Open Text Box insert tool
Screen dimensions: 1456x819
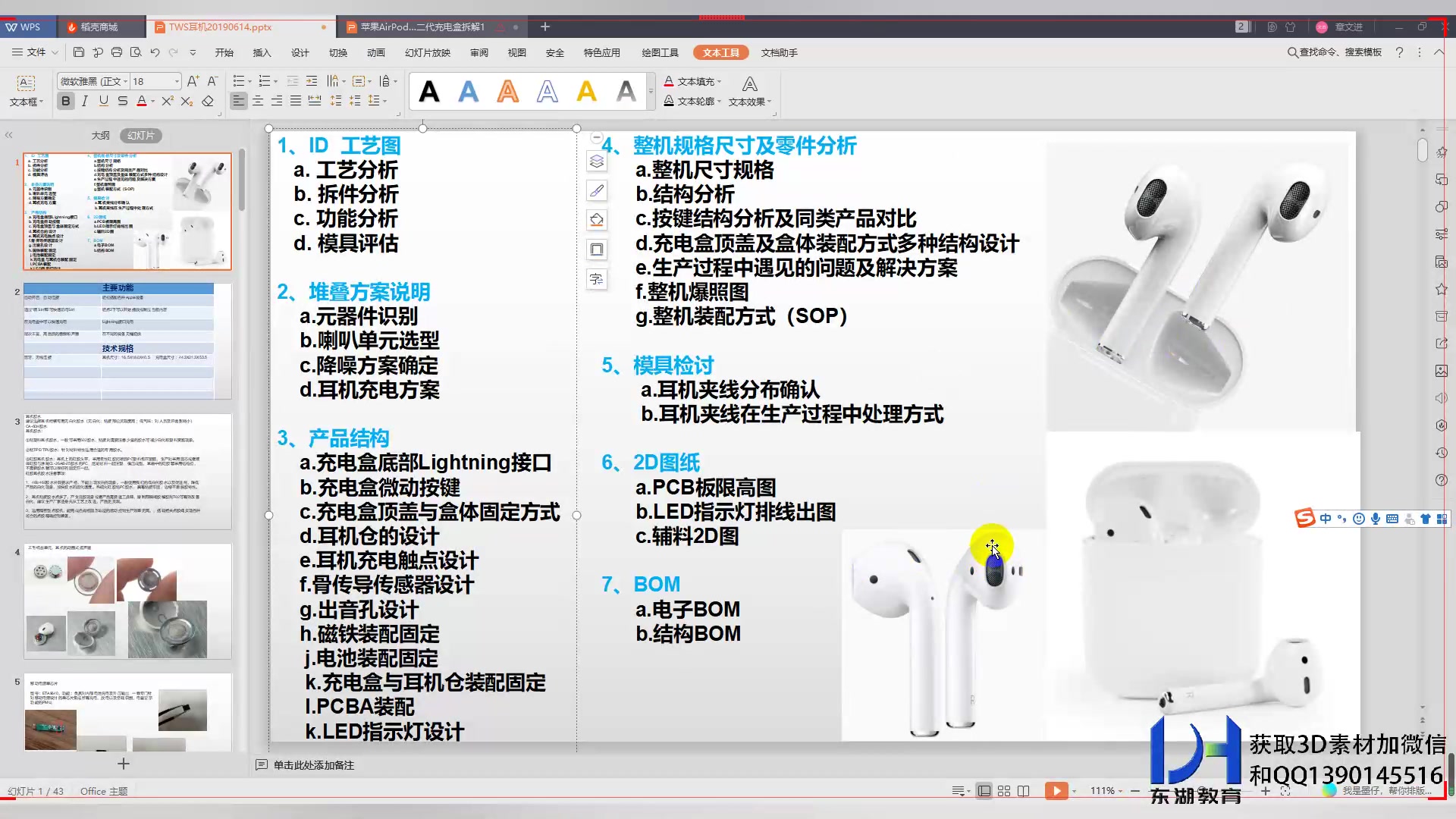[26, 90]
